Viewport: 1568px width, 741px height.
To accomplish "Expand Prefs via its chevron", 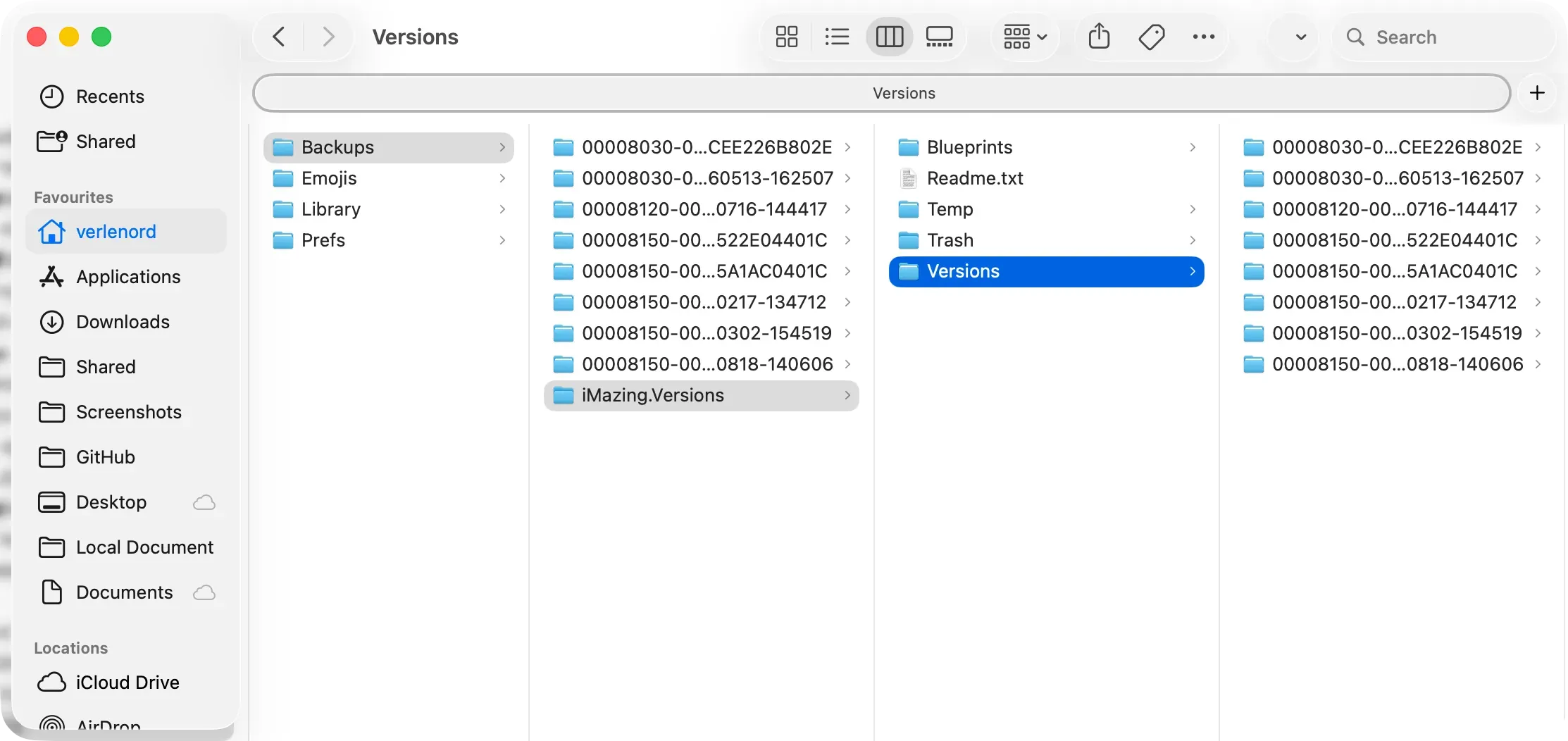I will coord(502,240).
